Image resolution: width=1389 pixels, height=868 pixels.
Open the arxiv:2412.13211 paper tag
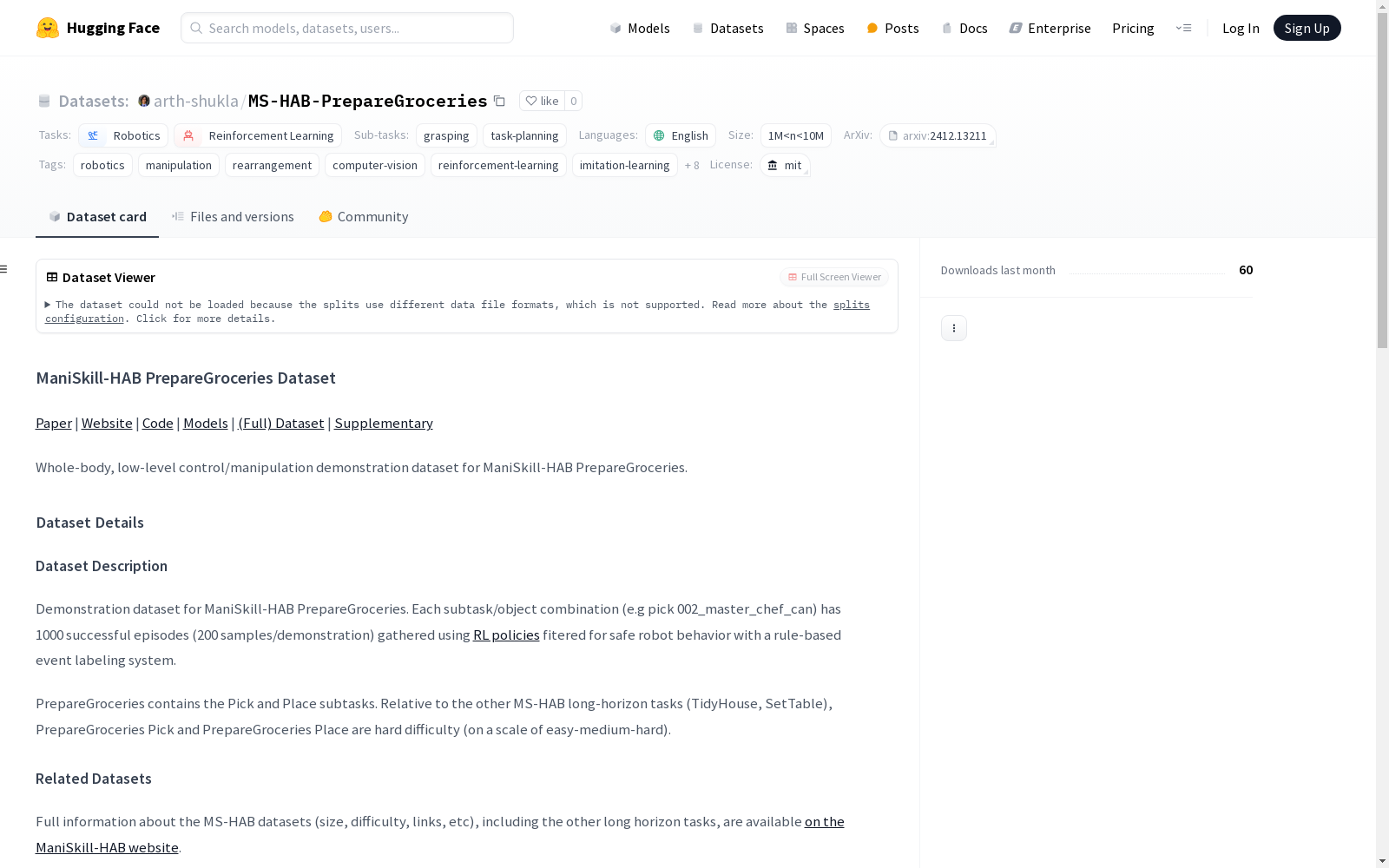pyautogui.click(x=938, y=135)
